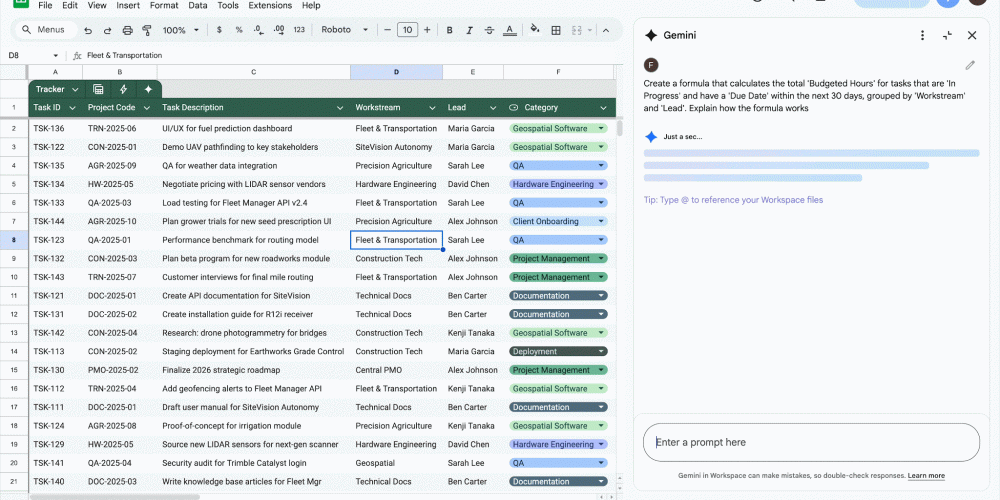The image size is (1000, 500).
Task: Format selection as currency
Action: tap(219, 30)
